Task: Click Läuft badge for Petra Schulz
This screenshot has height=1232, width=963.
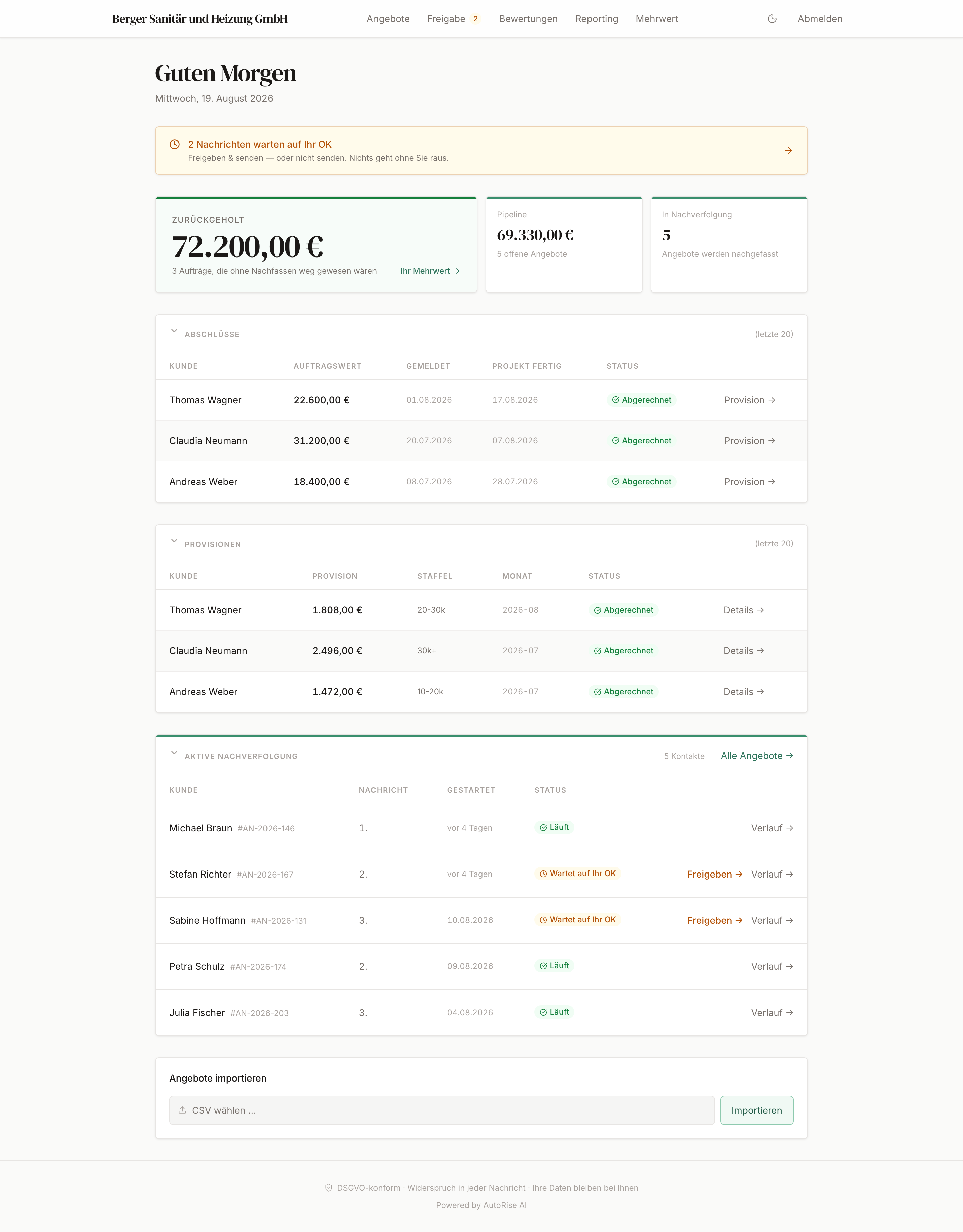Action: click(554, 966)
